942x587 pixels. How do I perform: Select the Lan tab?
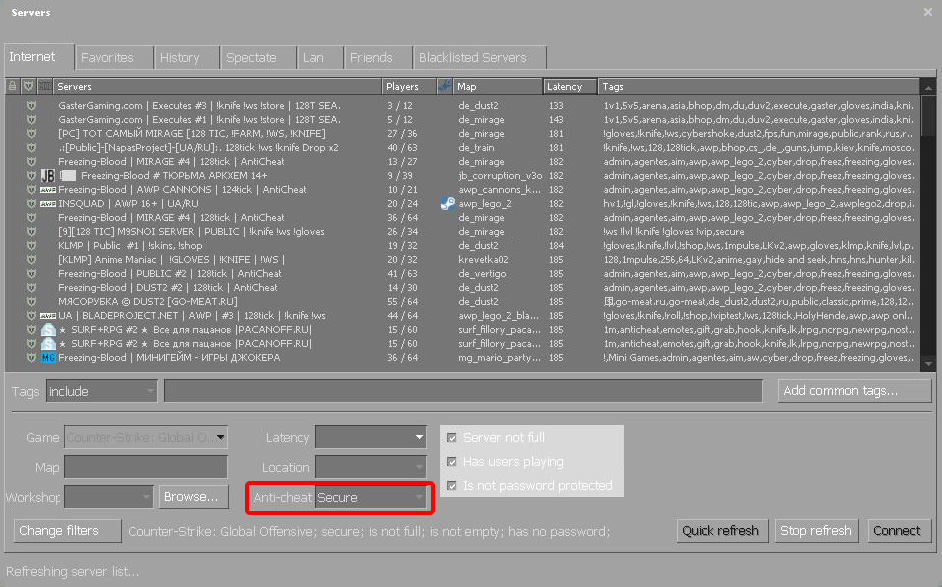320,58
